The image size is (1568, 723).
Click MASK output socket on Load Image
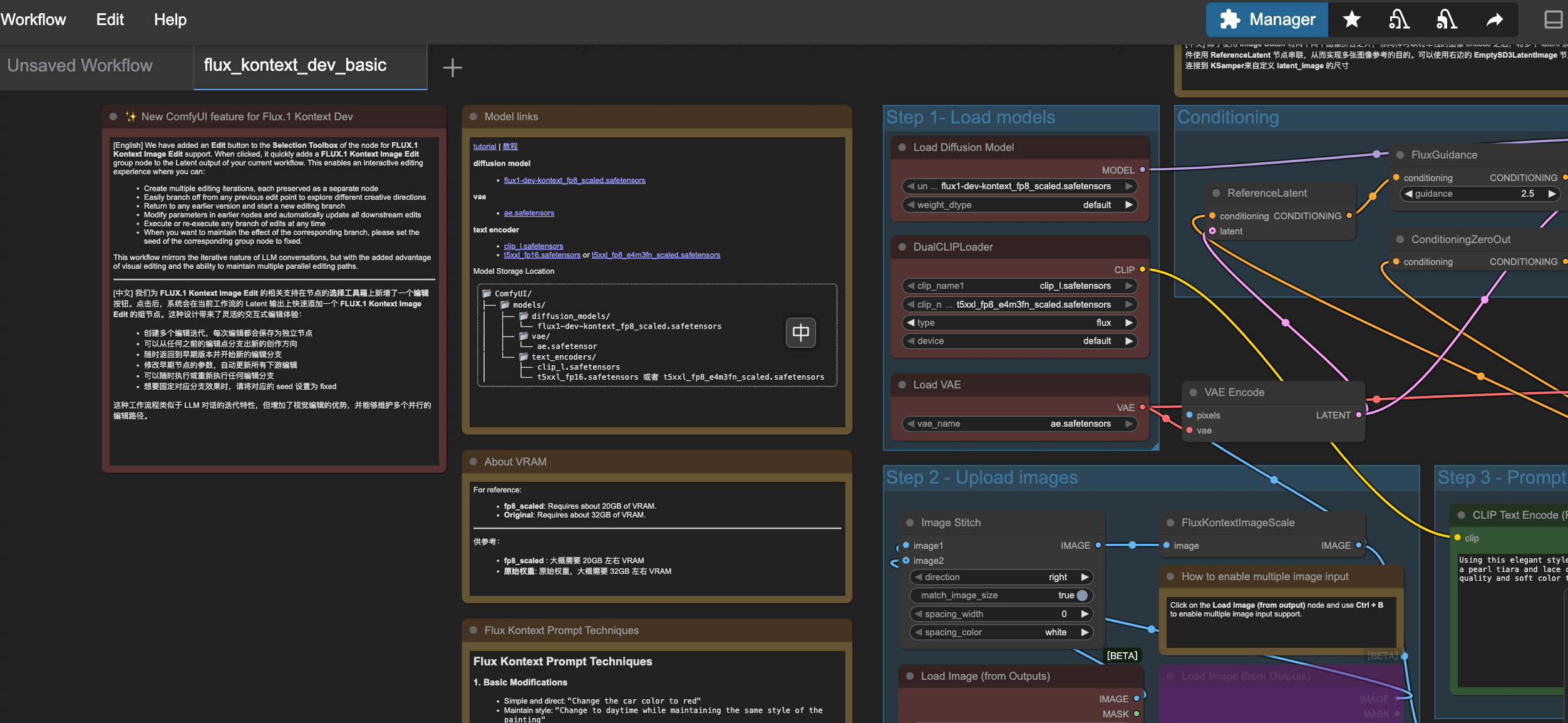[1136, 714]
